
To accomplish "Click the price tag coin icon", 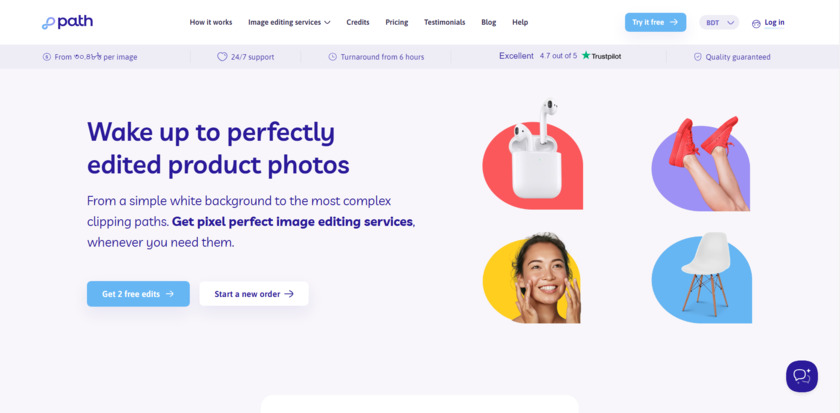I will point(47,57).
